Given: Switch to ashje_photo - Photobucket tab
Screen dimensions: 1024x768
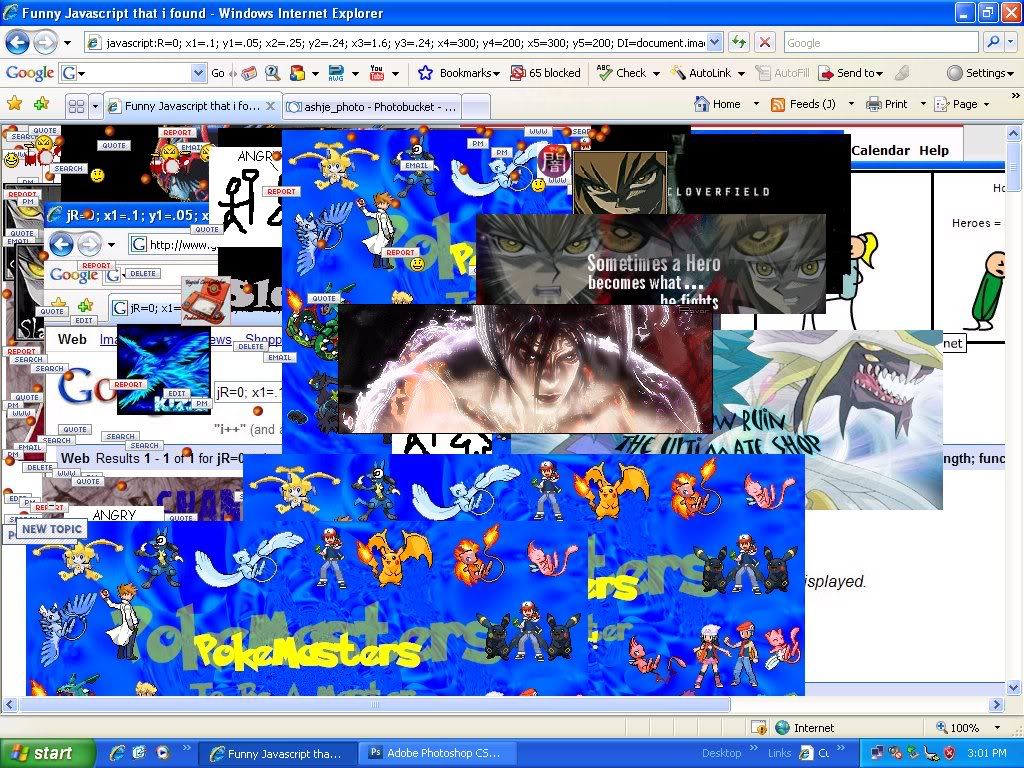Looking at the screenshot, I should (x=372, y=106).
